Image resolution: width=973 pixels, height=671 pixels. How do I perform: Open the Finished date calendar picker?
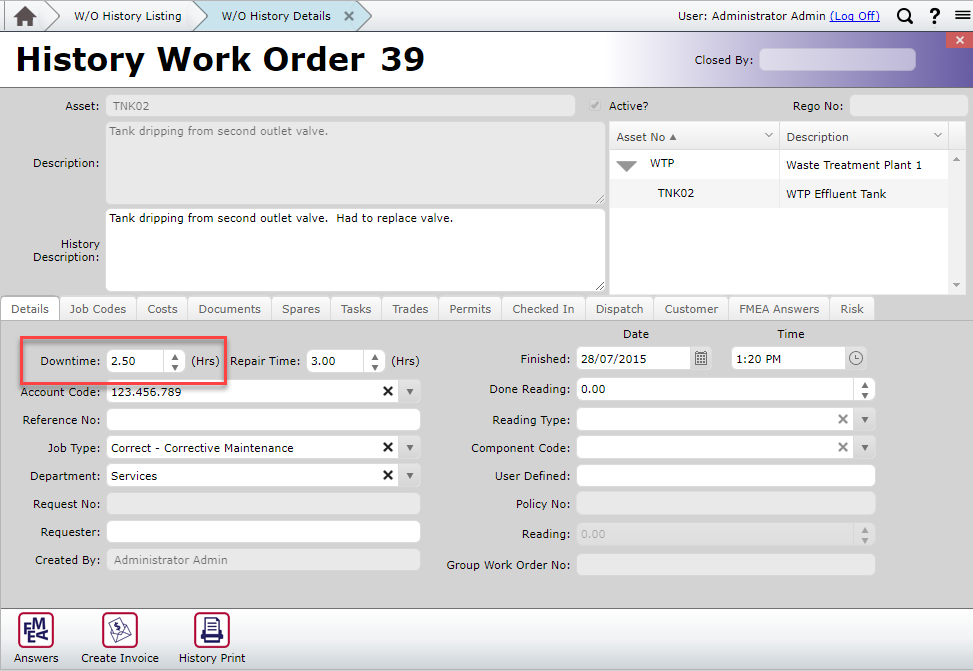point(701,359)
